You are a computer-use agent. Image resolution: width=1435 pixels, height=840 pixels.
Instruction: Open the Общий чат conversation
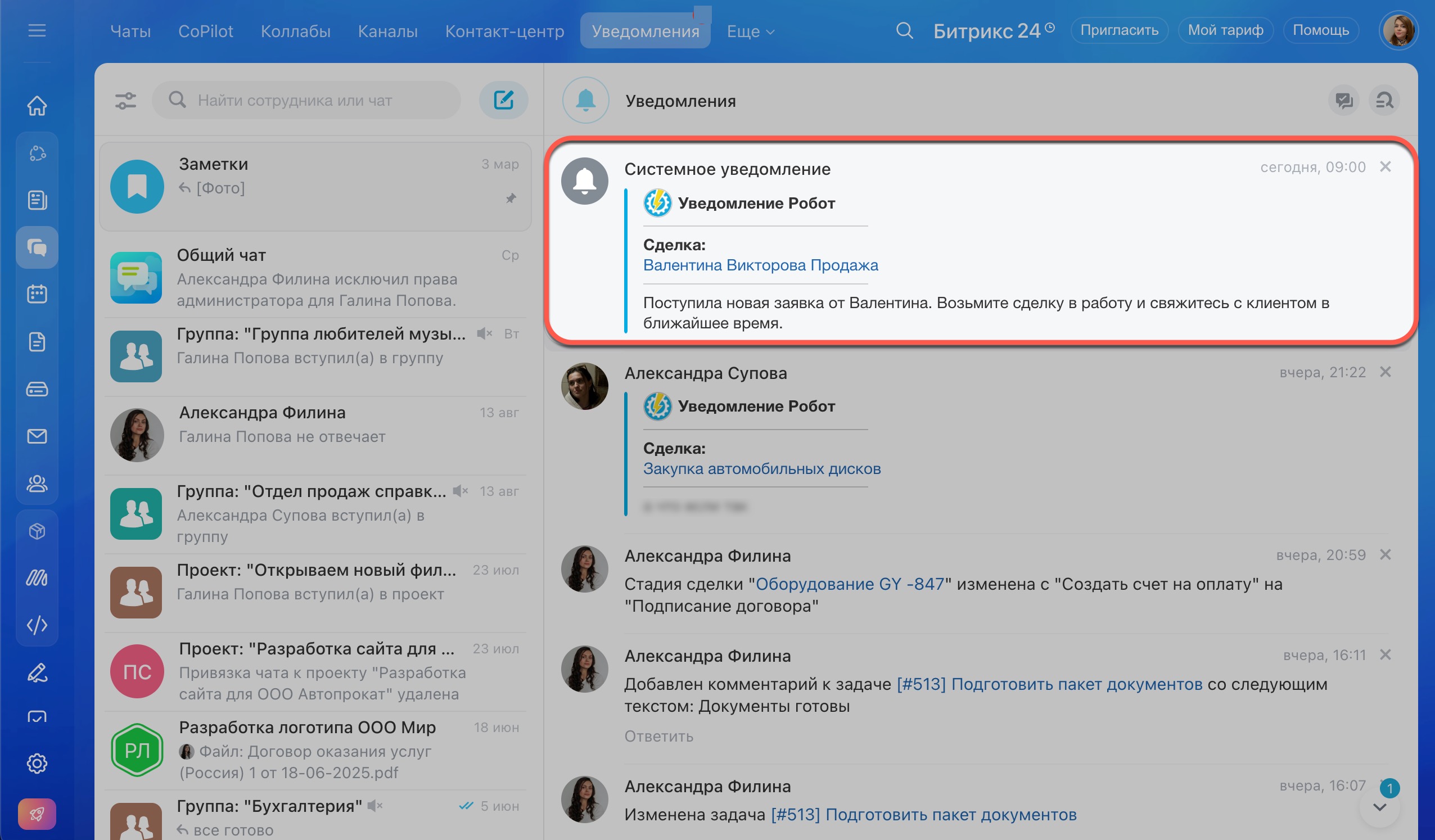(315, 277)
